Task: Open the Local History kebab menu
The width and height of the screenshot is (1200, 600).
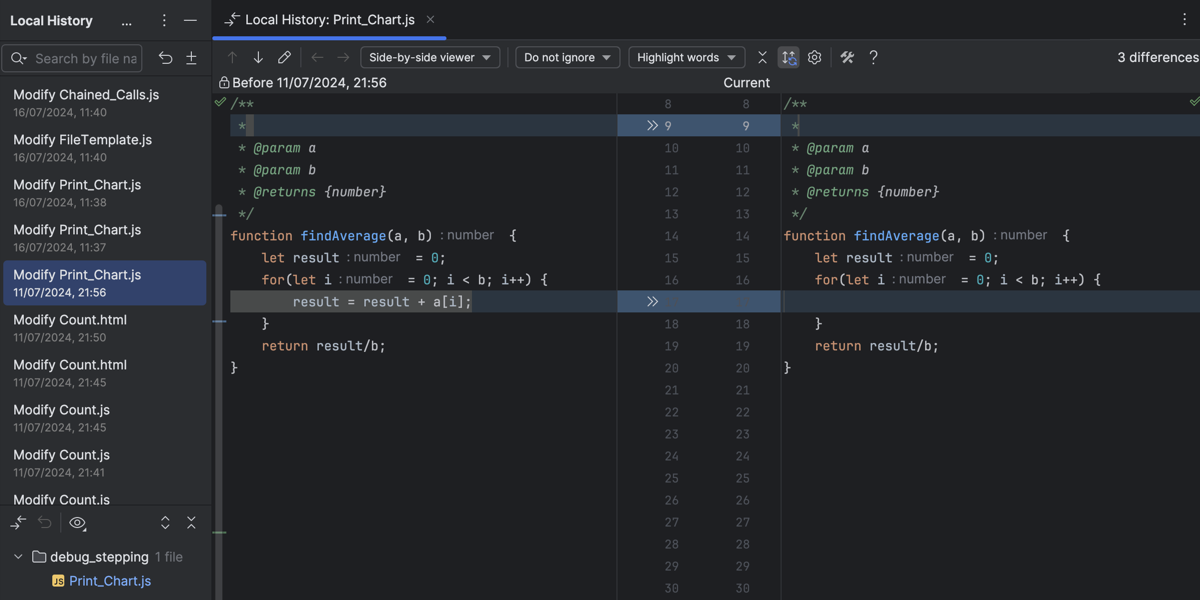Action: click(163, 20)
